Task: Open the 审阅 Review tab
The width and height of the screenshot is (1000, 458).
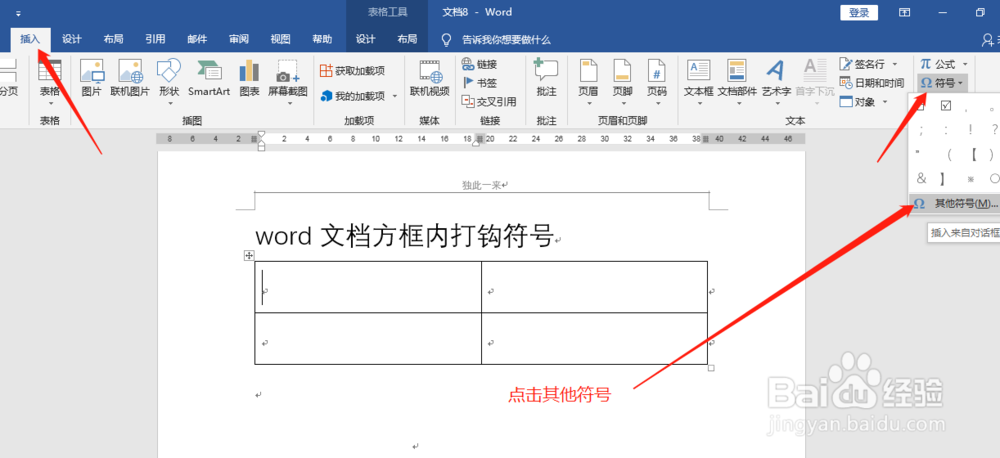Action: pyautogui.click(x=239, y=40)
